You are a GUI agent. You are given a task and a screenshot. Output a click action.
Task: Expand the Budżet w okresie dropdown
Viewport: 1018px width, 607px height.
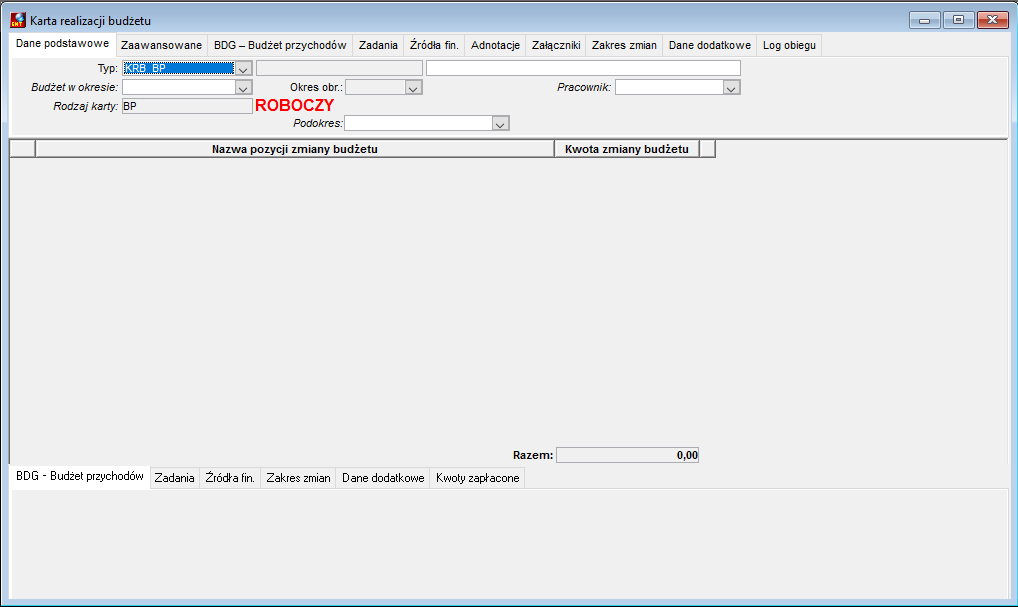[243, 87]
